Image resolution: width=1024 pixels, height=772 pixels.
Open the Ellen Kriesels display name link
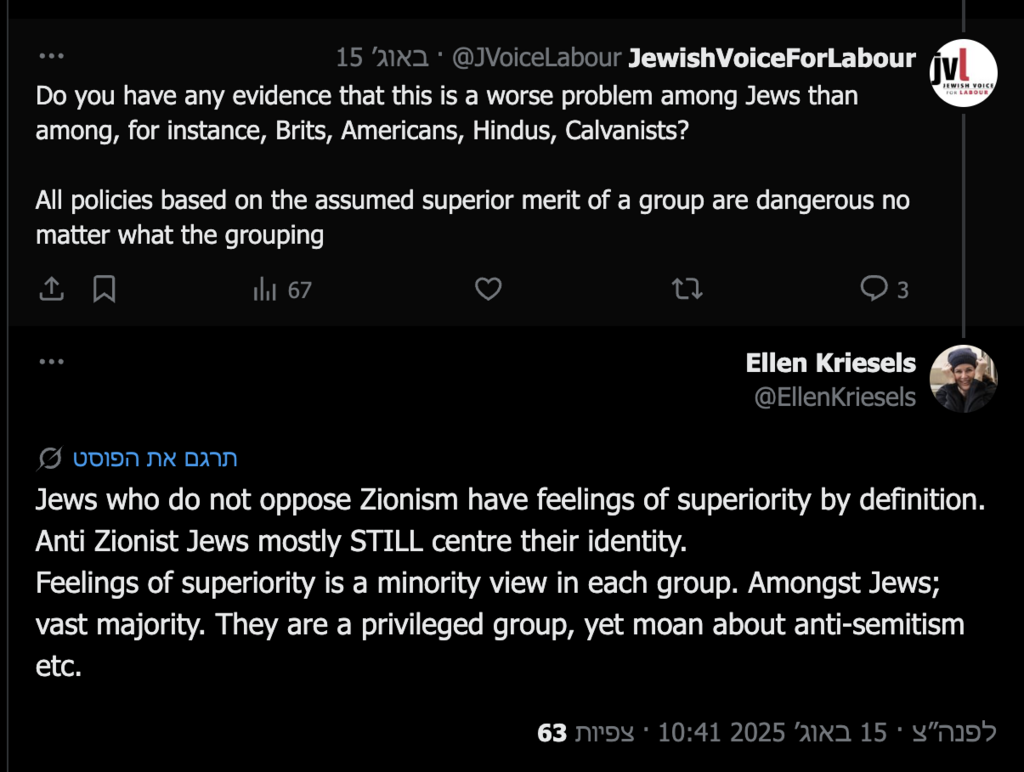830,363
